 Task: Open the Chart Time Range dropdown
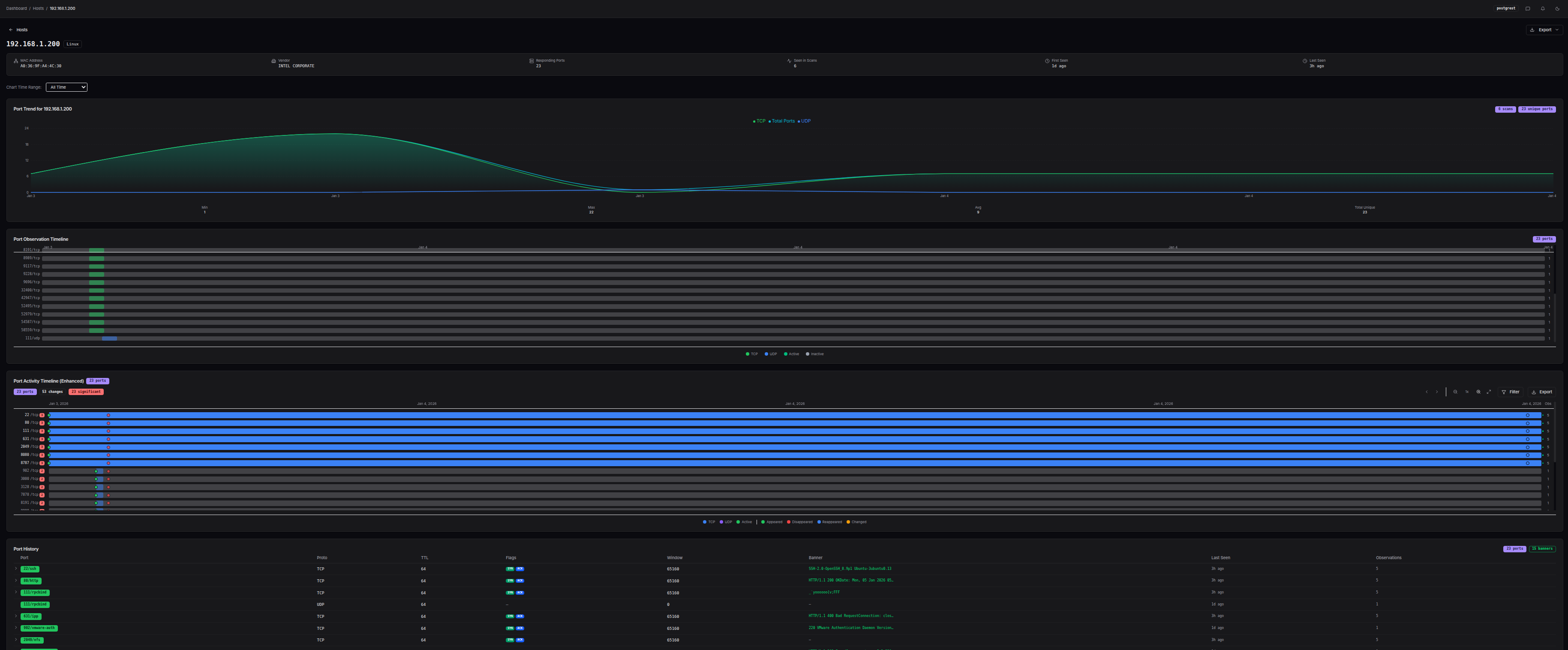(66, 87)
